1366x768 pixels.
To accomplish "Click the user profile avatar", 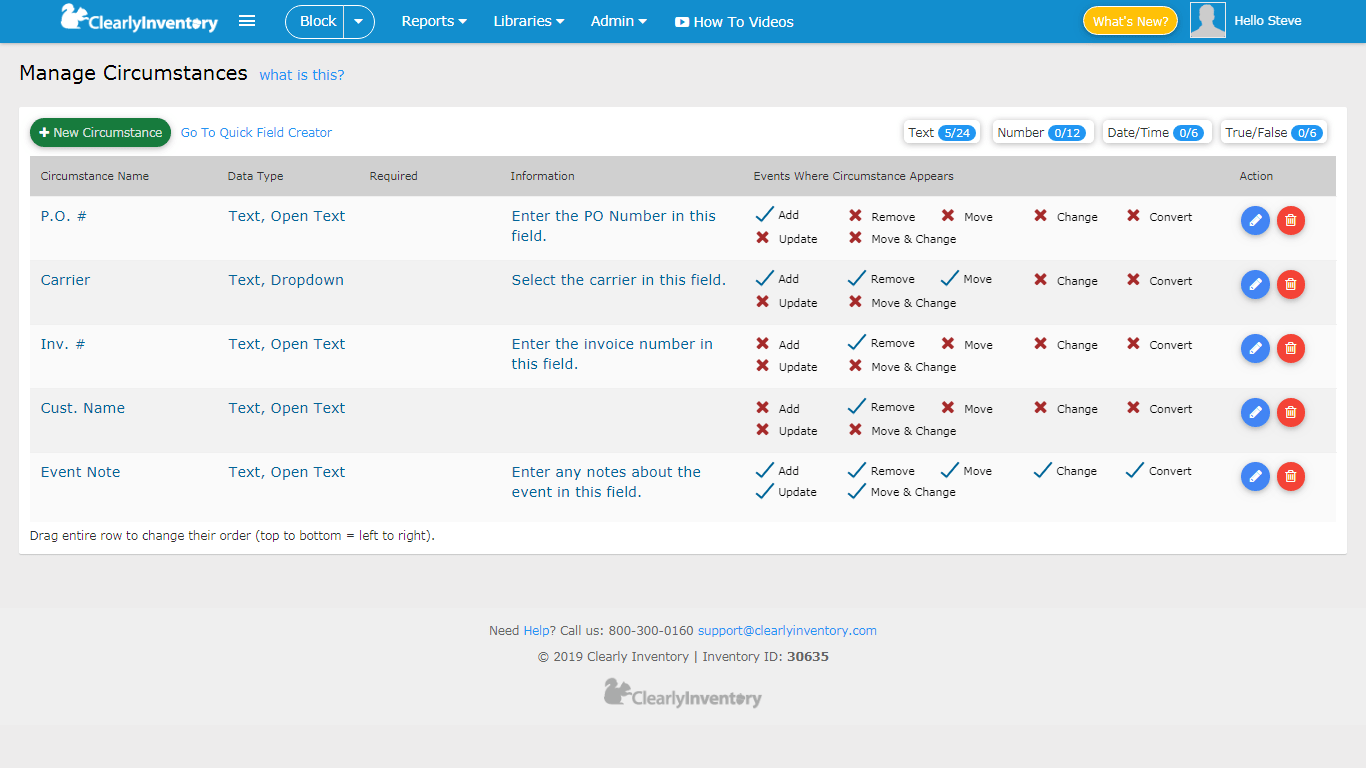I will (1207, 21).
